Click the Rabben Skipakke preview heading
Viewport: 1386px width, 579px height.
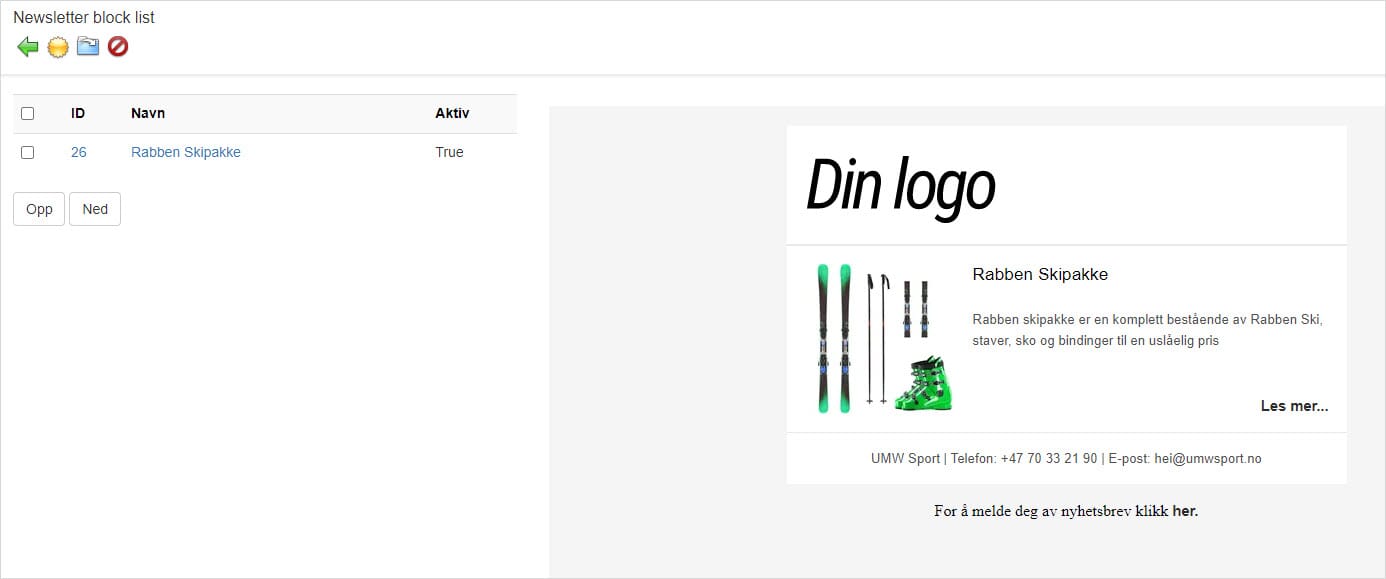(x=1040, y=275)
